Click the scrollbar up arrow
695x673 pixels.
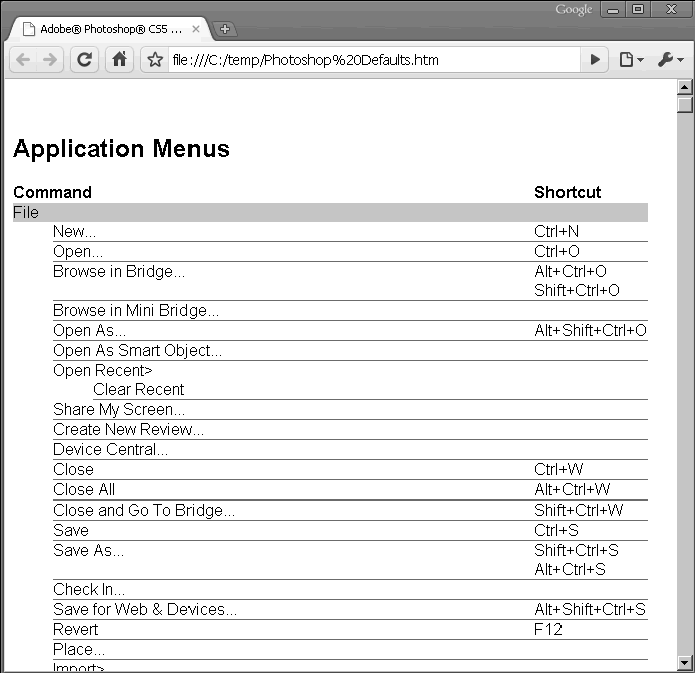click(685, 87)
